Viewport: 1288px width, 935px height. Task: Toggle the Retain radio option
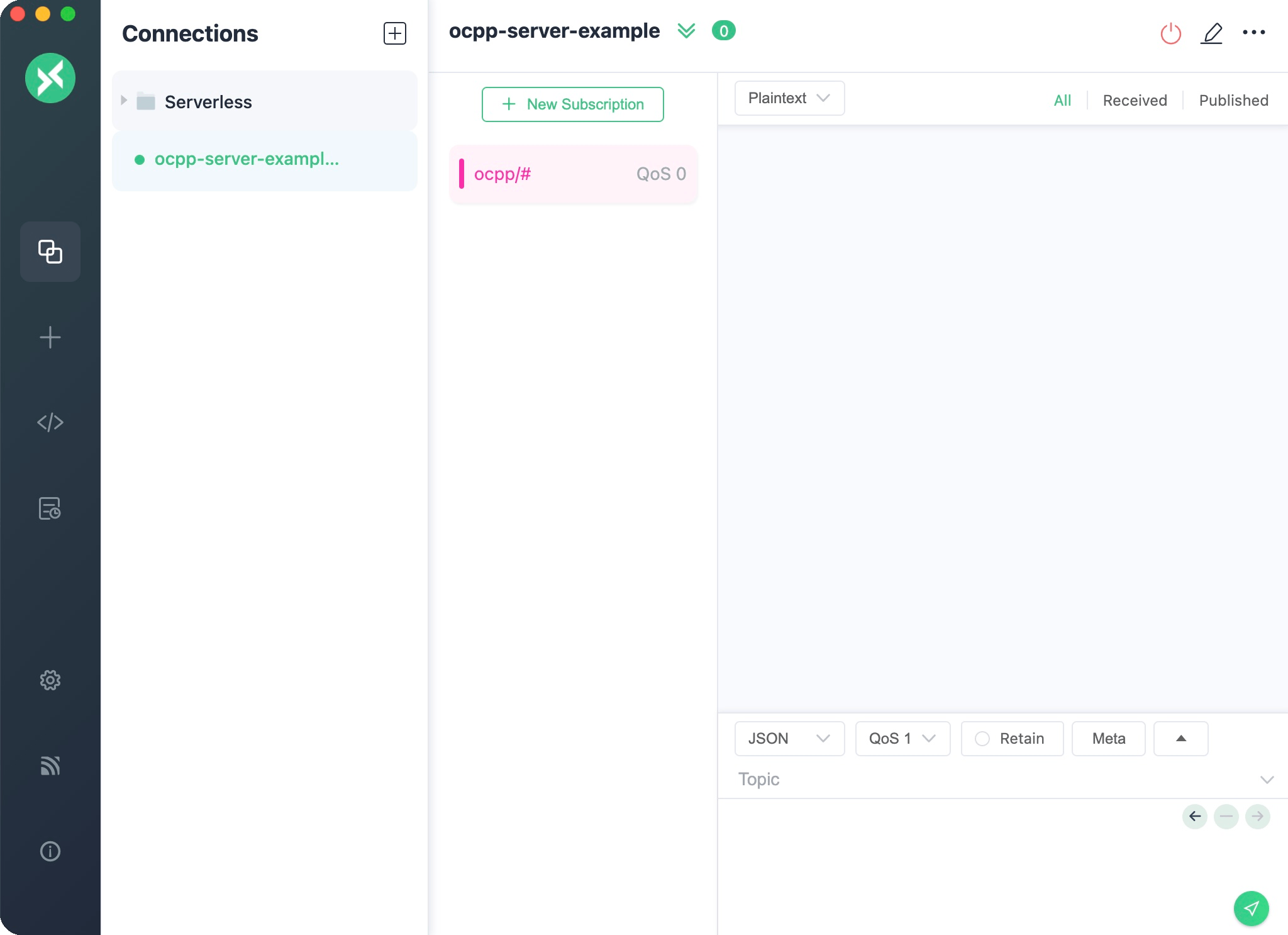982,739
